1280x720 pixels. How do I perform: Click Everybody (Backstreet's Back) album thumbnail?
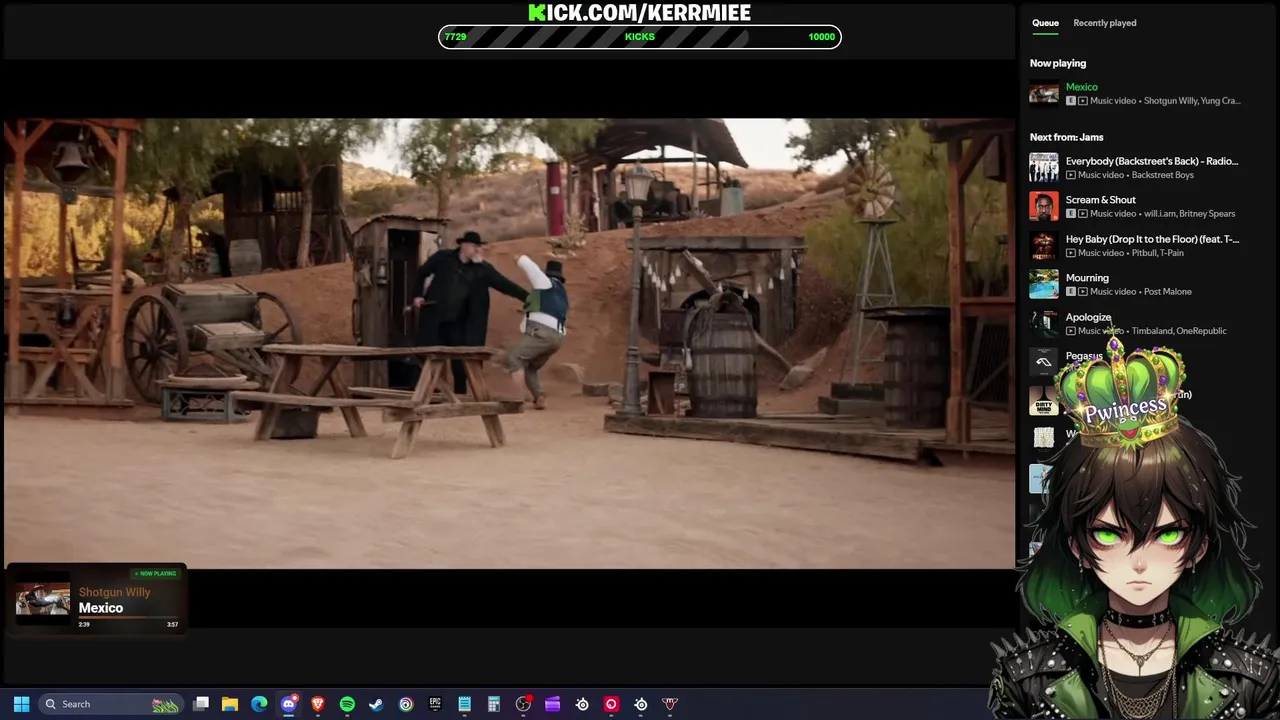point(1044,167)
